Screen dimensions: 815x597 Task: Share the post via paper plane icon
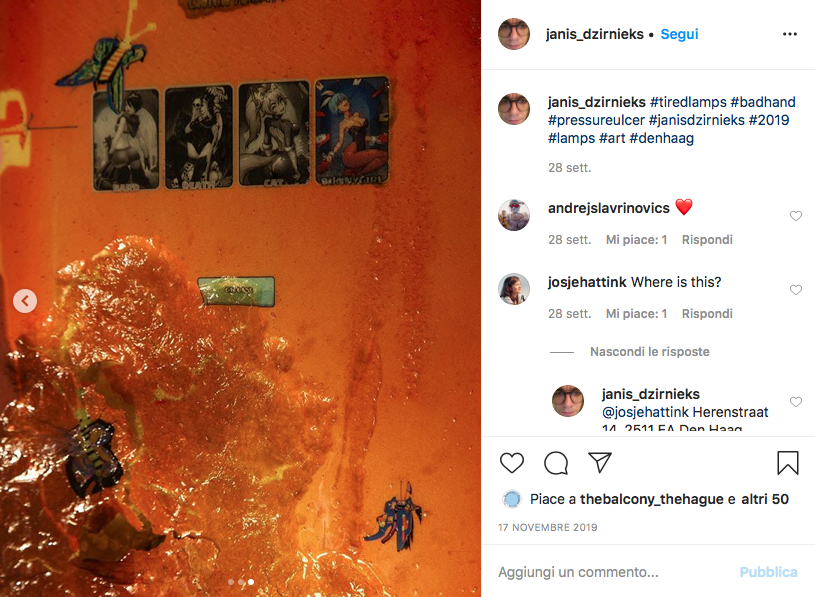(x=599, y=462)
